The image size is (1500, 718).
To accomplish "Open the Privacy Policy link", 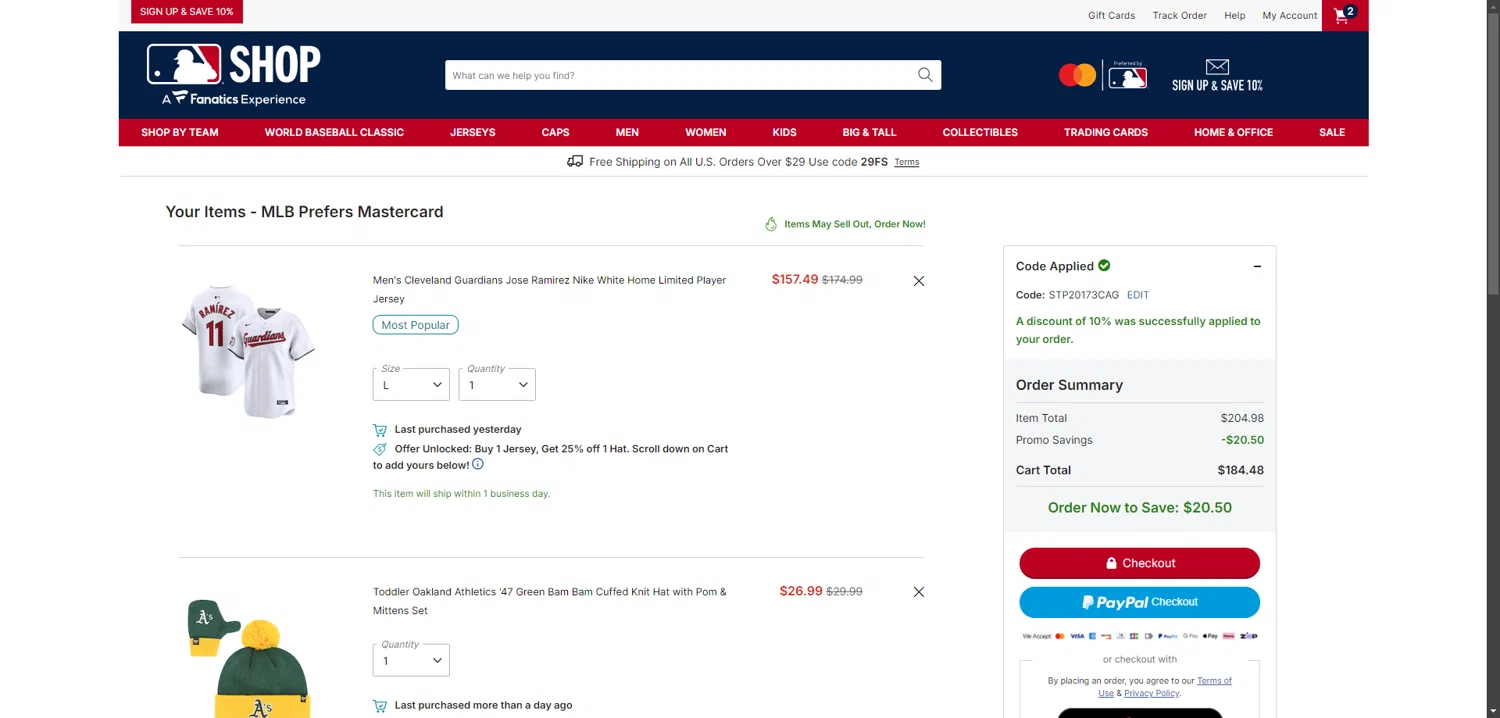I will (x=1151, y=693).
